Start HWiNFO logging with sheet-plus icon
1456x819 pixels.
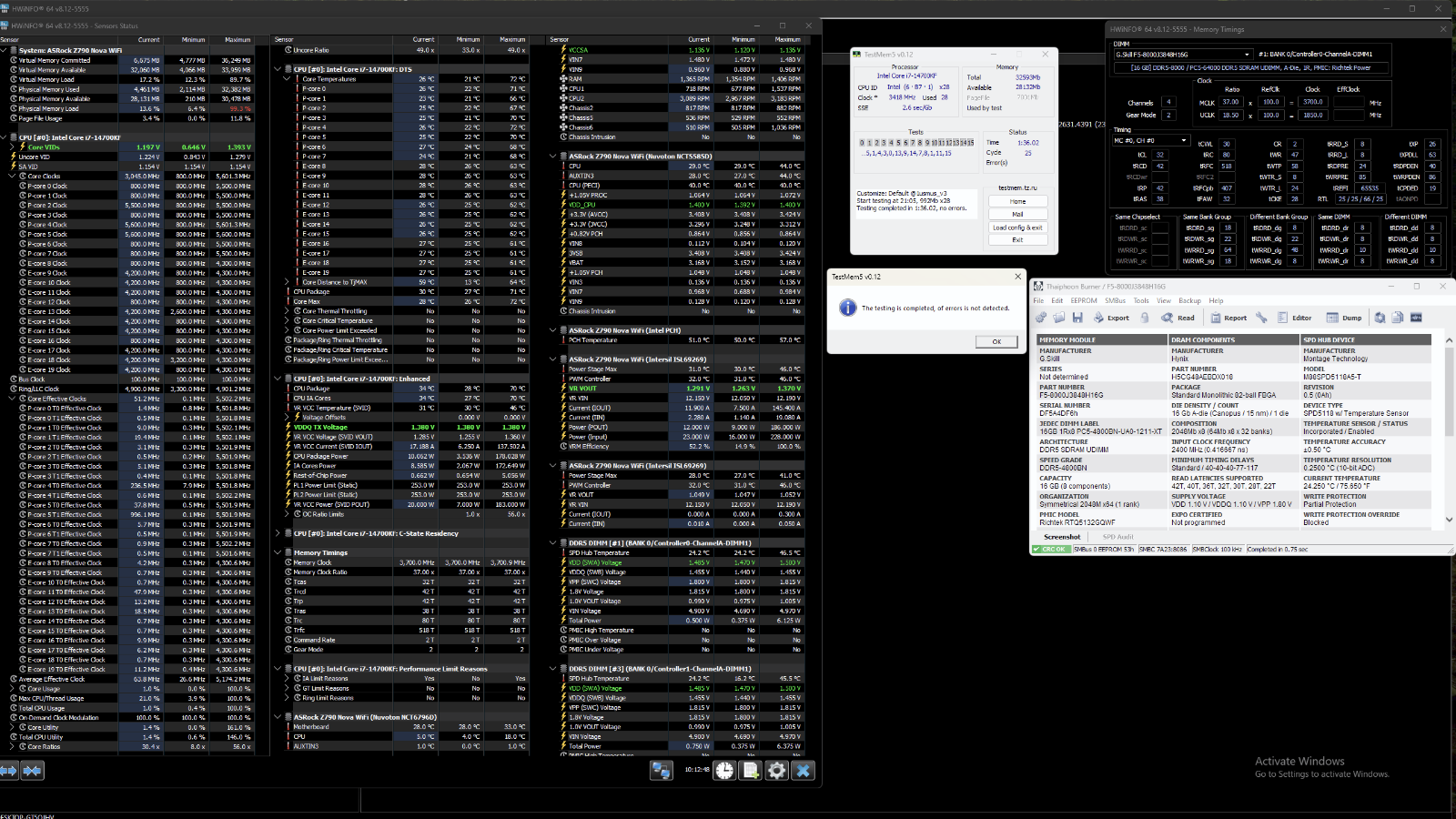tap(751, 771)
